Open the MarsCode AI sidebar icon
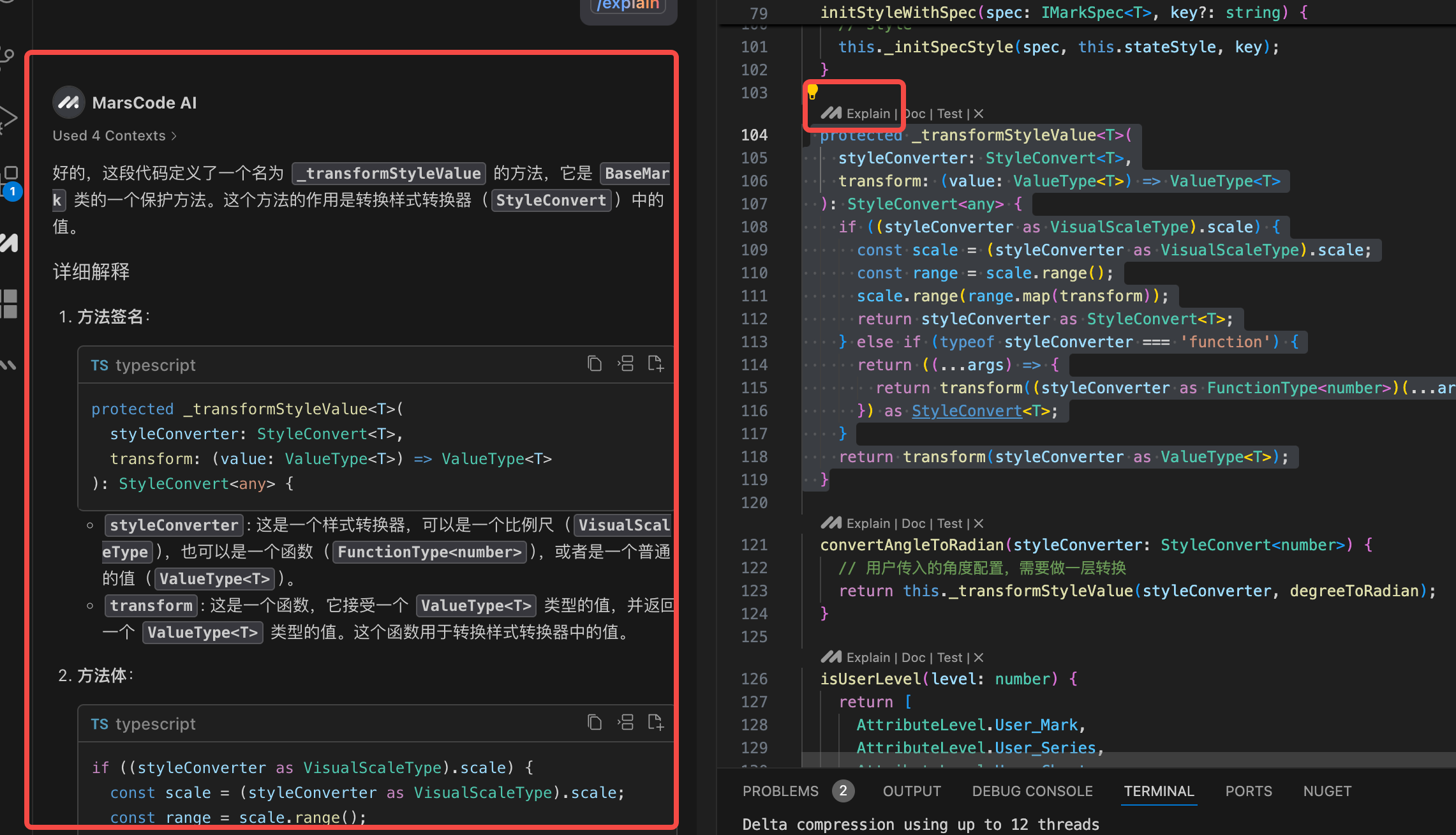Image resolution: width=1456 pixels, height=835 pixels. pos(9,243)
